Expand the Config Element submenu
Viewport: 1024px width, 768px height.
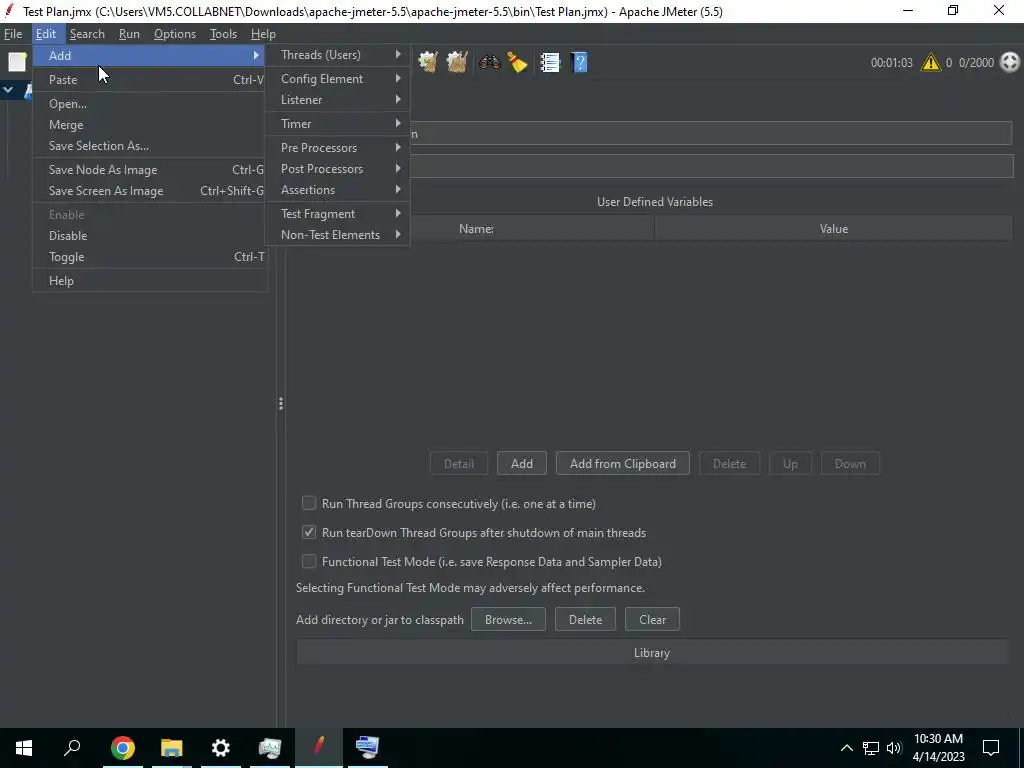(337, 78)
